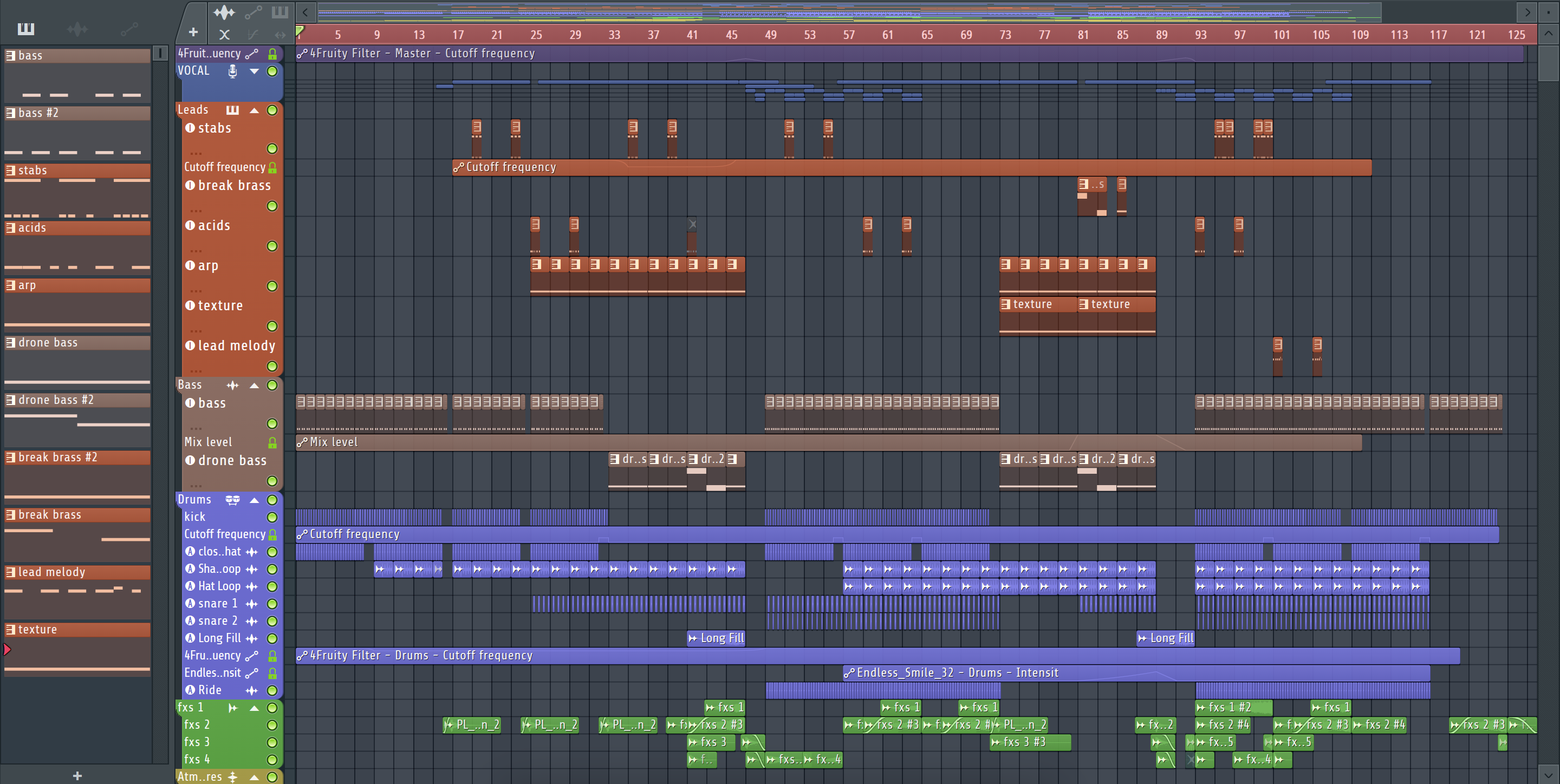Mute the stabs track
This screenshot has width=1560, height=784.
272,148
